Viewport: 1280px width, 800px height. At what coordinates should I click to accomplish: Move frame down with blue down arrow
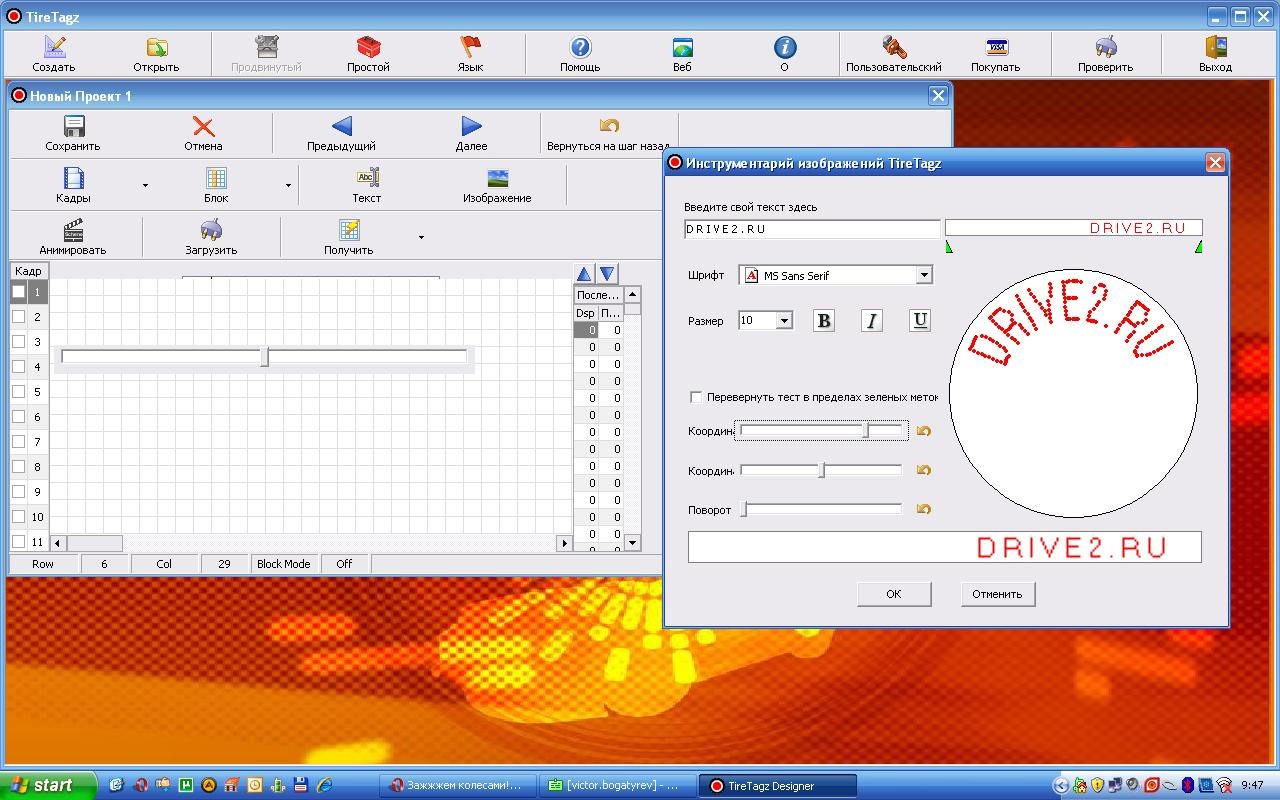pos(607,273)
